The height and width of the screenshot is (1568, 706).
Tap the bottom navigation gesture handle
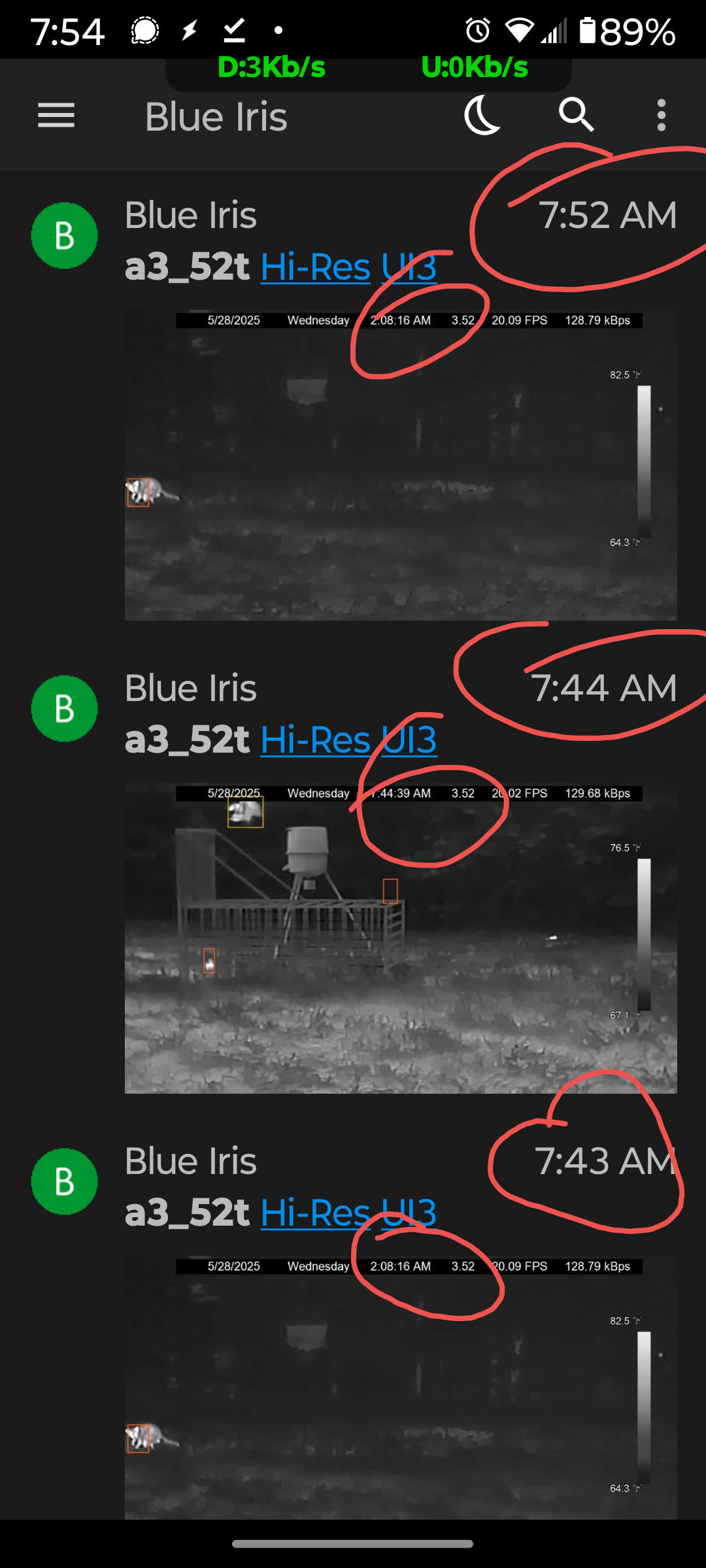coord(352,1544)
